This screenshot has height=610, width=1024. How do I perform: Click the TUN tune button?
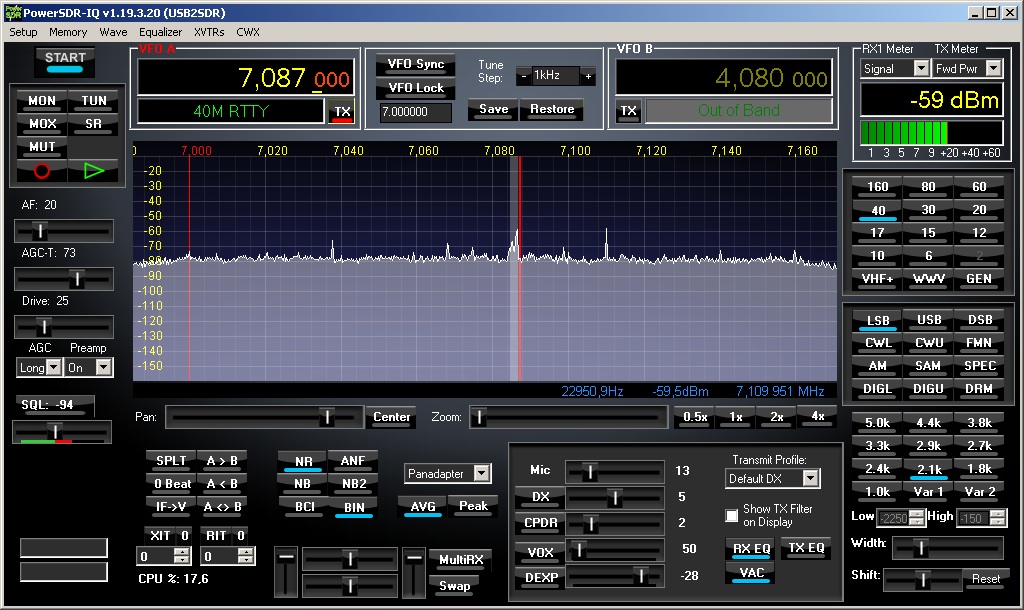click(x=93, y=101)
